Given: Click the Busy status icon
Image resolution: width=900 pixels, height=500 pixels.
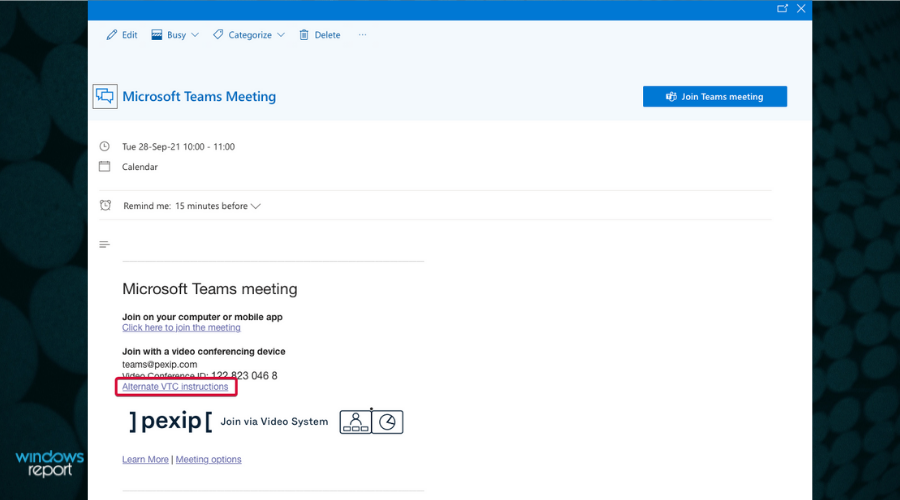Looking at the screenshot, I should tap(157, 34).
